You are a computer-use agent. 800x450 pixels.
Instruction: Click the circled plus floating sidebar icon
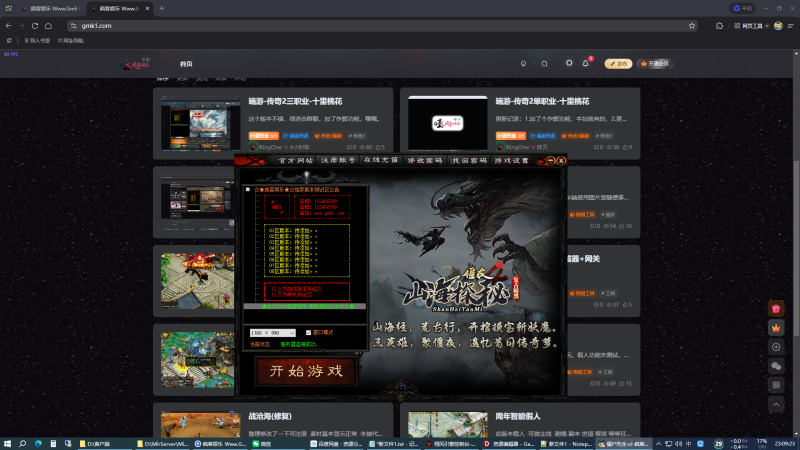click(x=776, y=347)
